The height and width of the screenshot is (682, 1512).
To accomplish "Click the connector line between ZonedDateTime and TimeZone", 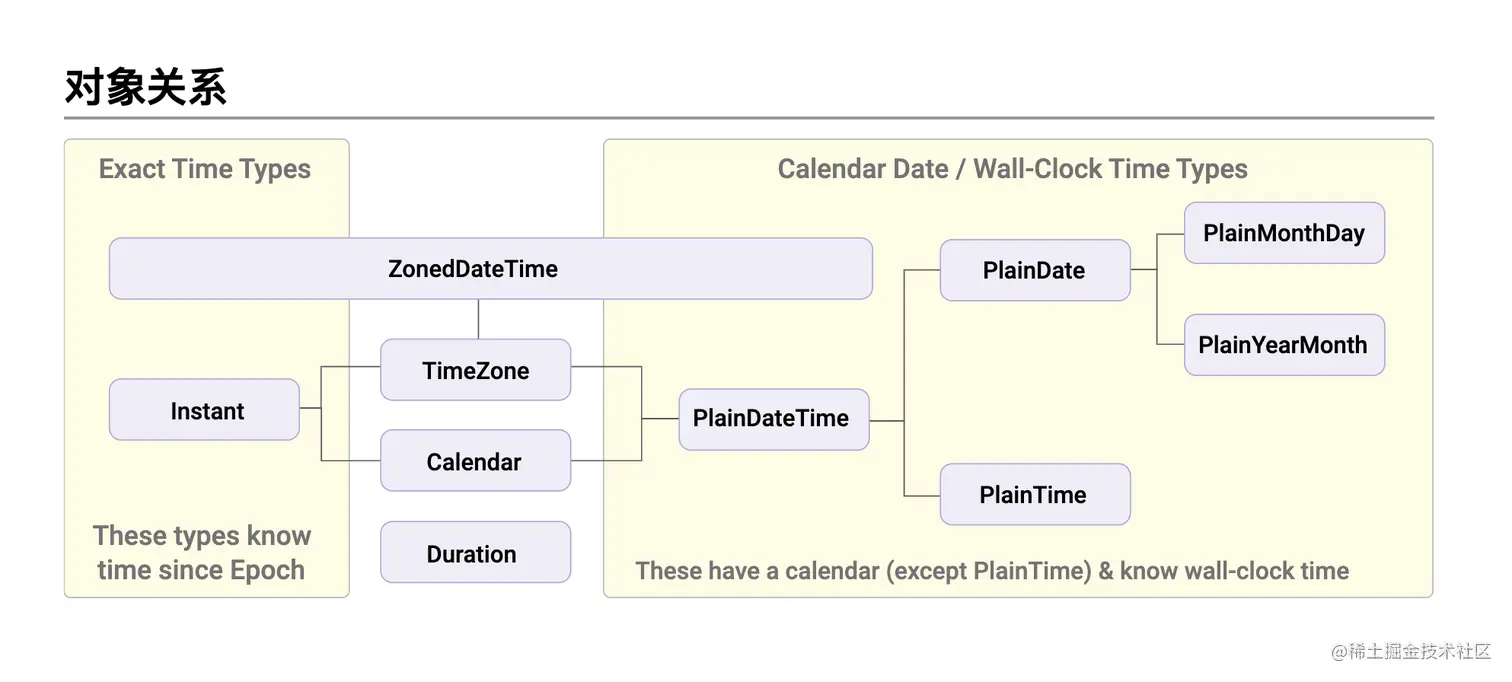I will coord(478,319).
